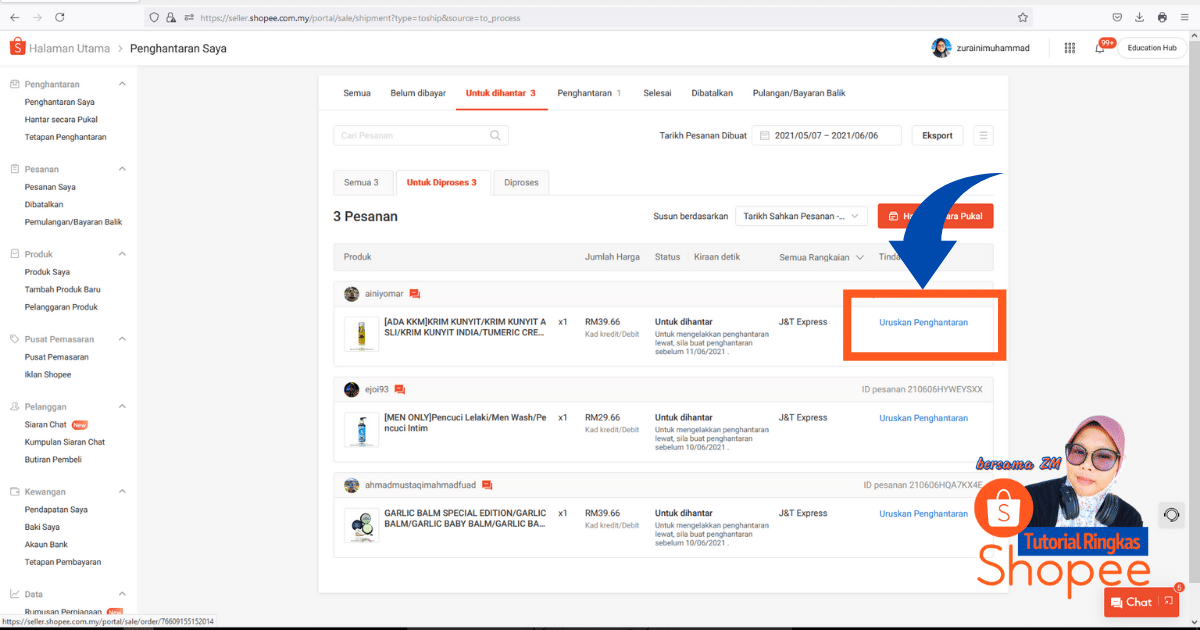Open chat with buyer ahmadmustaqimahmadfuad
Screen dimensions: 1200x630
coord(487,485)
